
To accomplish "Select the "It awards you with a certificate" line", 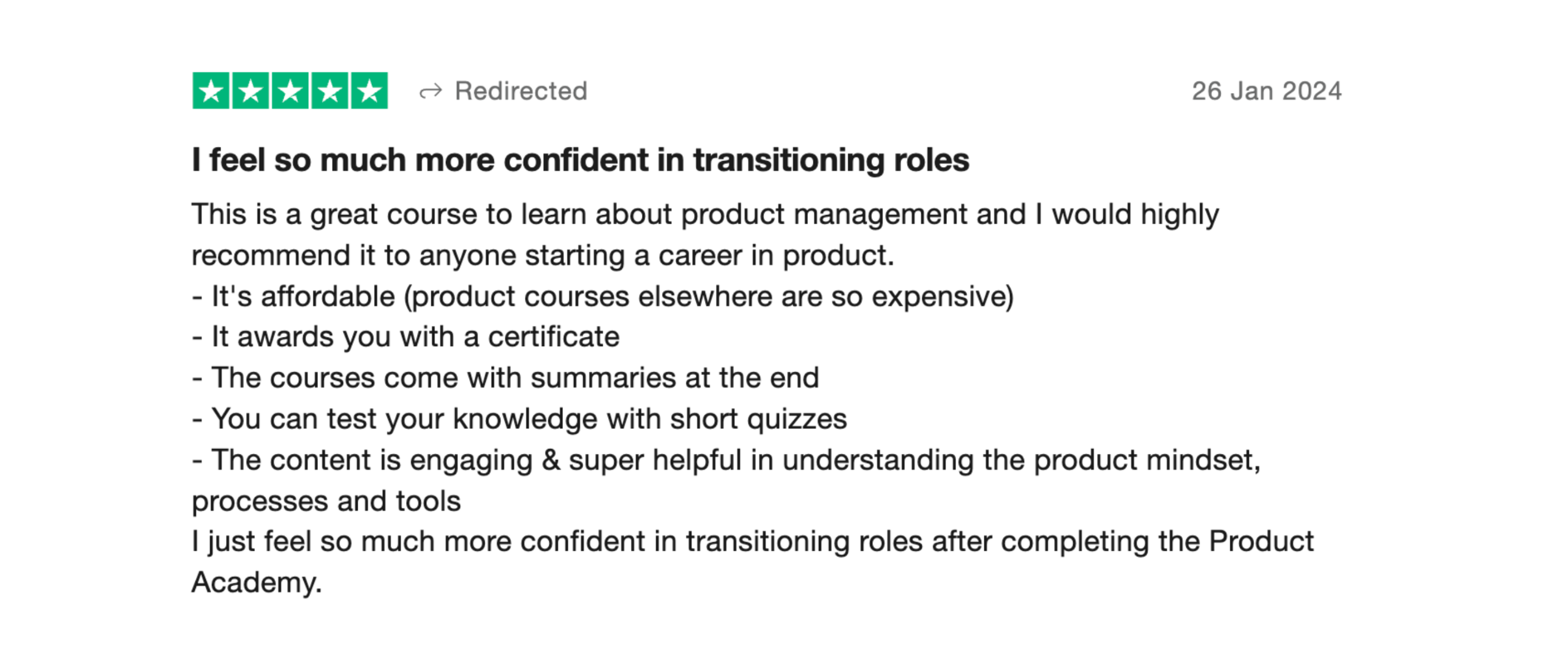I will point(405,337).
